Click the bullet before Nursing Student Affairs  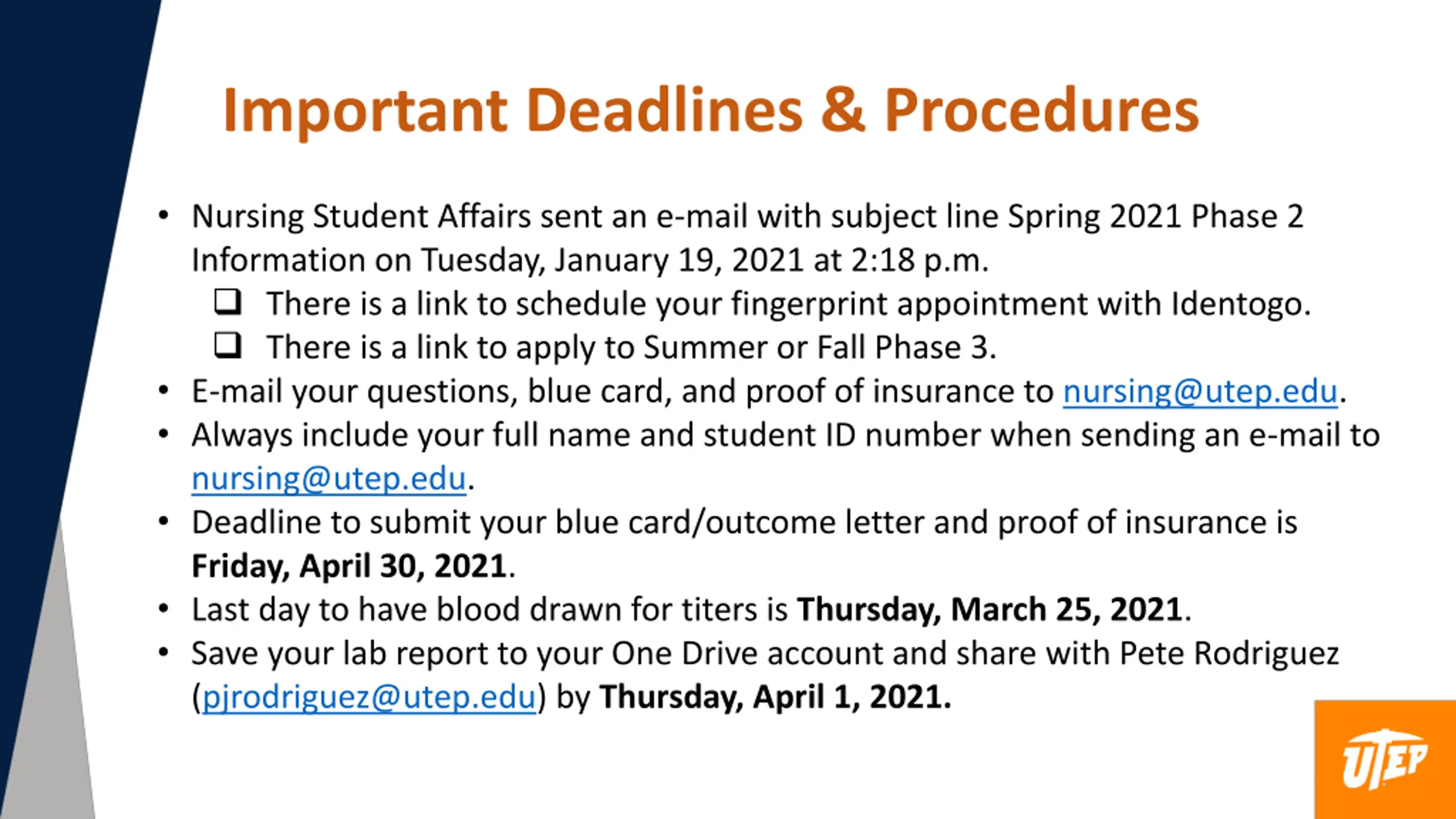[x=164, y=216]
